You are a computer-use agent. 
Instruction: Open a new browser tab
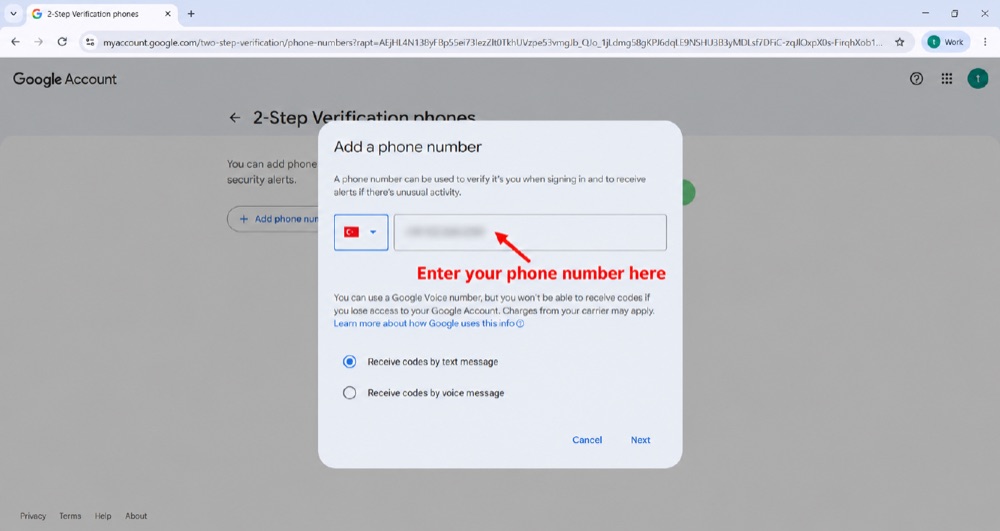(191, 13)
